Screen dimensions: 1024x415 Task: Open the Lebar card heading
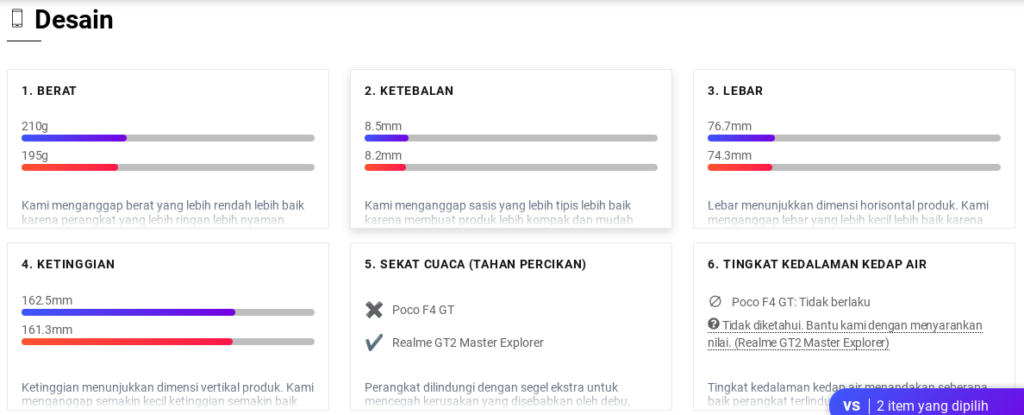pos(735,91)
